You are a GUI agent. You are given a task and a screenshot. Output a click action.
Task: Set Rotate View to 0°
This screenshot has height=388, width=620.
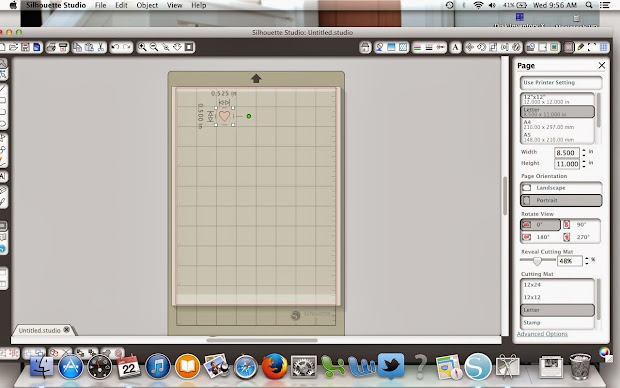[x=540, y=225]
